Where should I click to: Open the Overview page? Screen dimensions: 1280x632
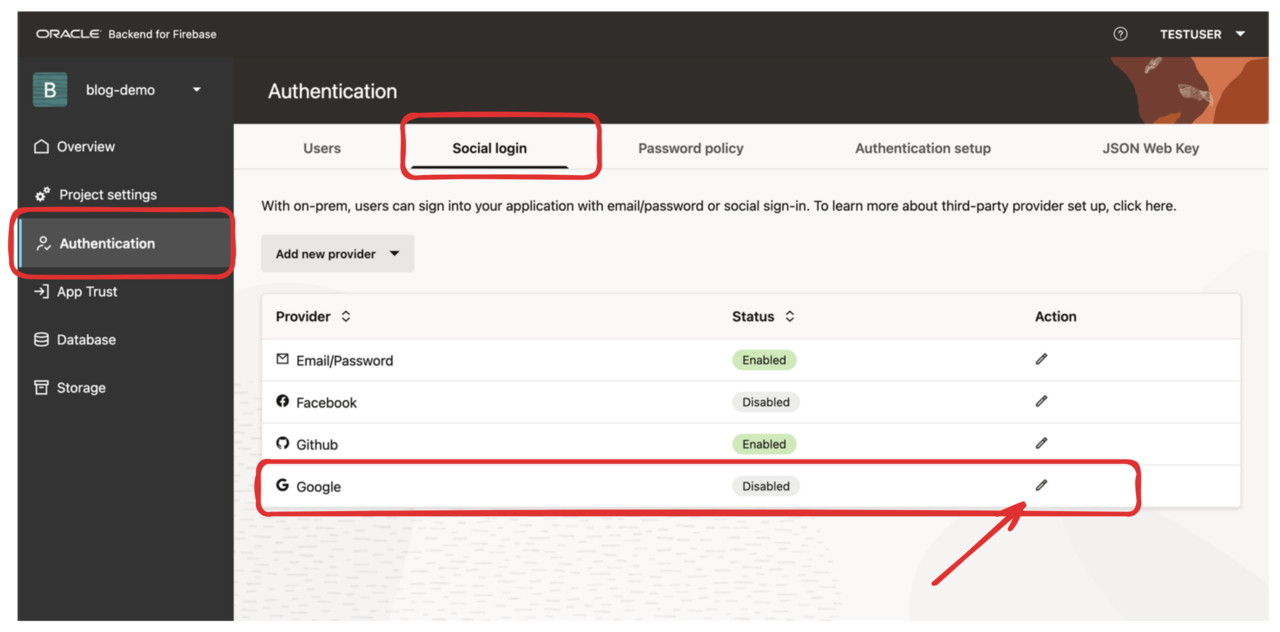pyautogui.click(x=75, y=147)
